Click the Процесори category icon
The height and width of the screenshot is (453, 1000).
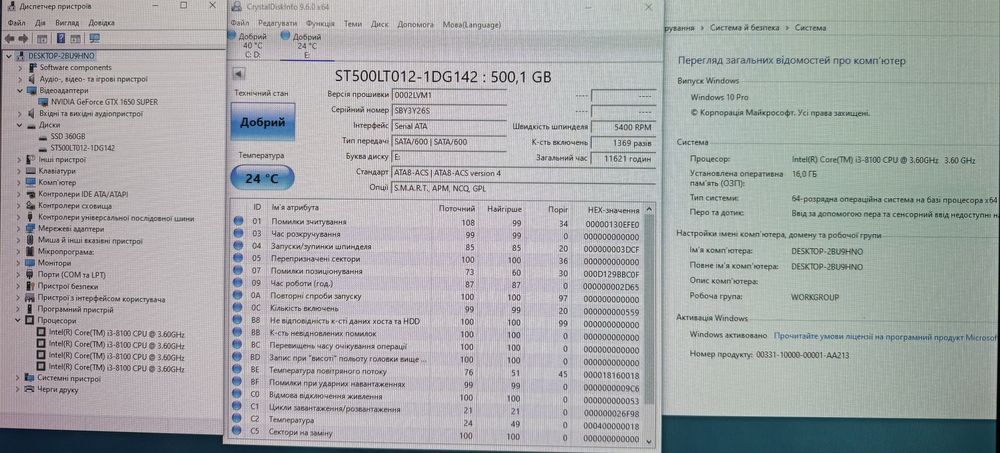coord(30,321)
